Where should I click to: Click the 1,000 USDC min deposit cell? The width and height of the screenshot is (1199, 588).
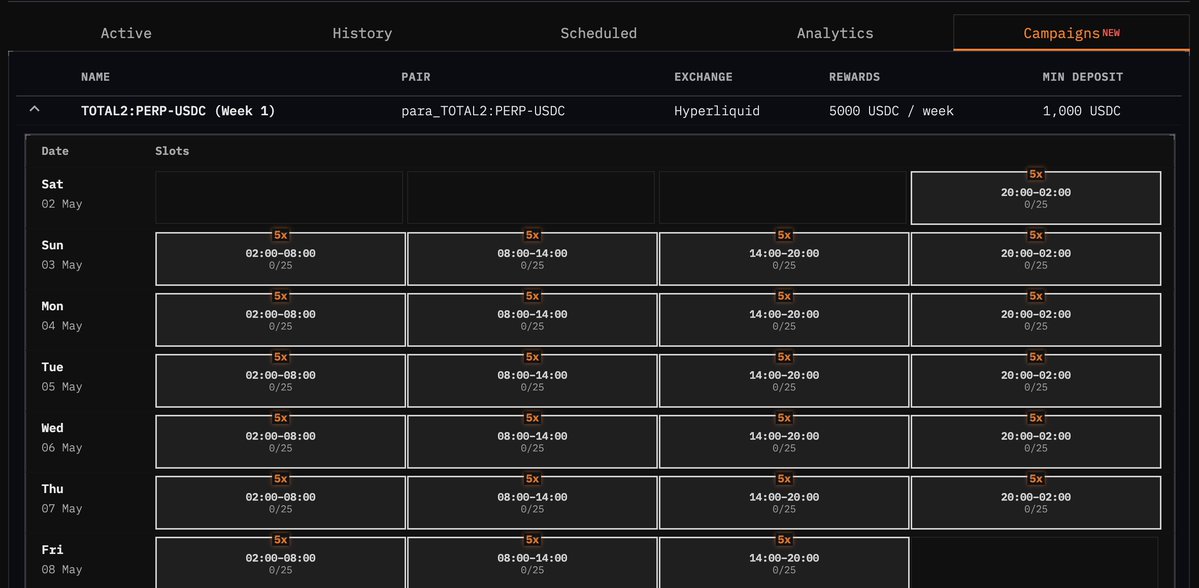pyautogui.click(x=1081, y=111)
